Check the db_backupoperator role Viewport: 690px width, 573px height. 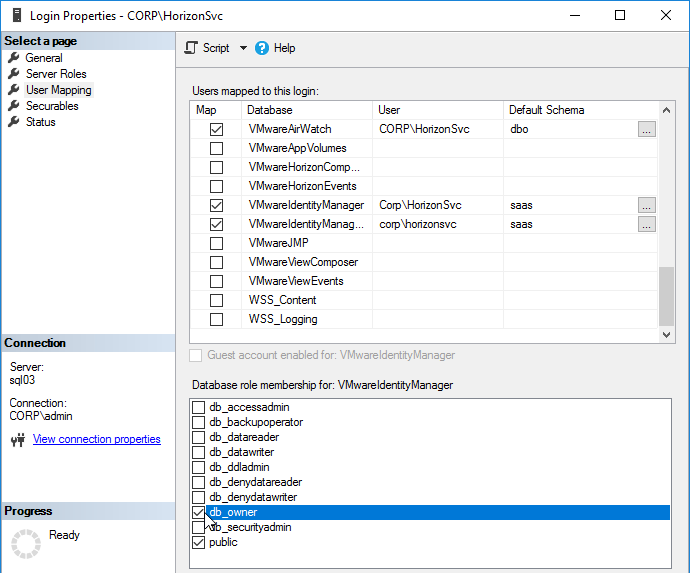click(198, 422)
